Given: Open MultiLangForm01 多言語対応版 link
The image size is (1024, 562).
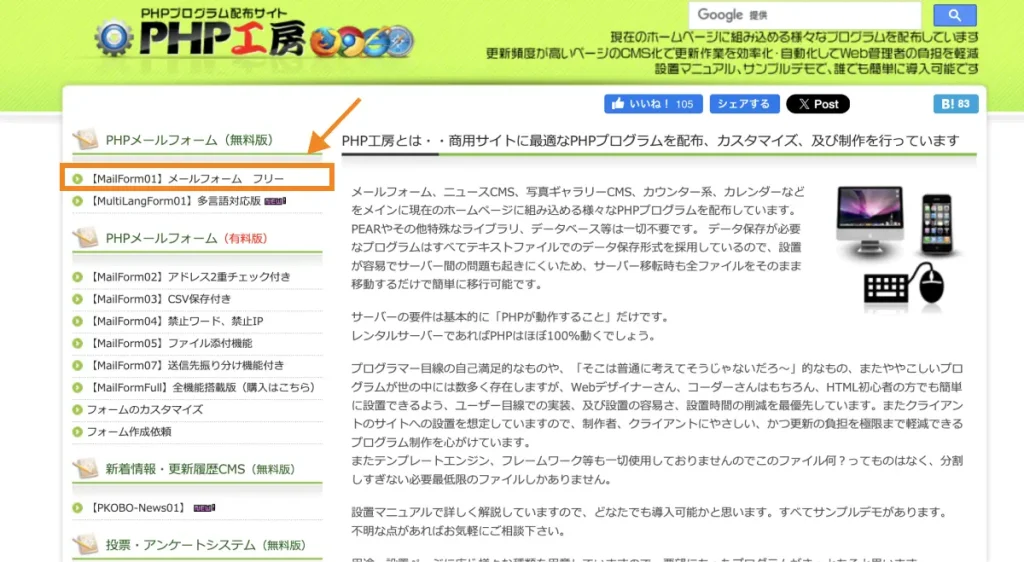Looking at the screenshot, I should 168,201.
